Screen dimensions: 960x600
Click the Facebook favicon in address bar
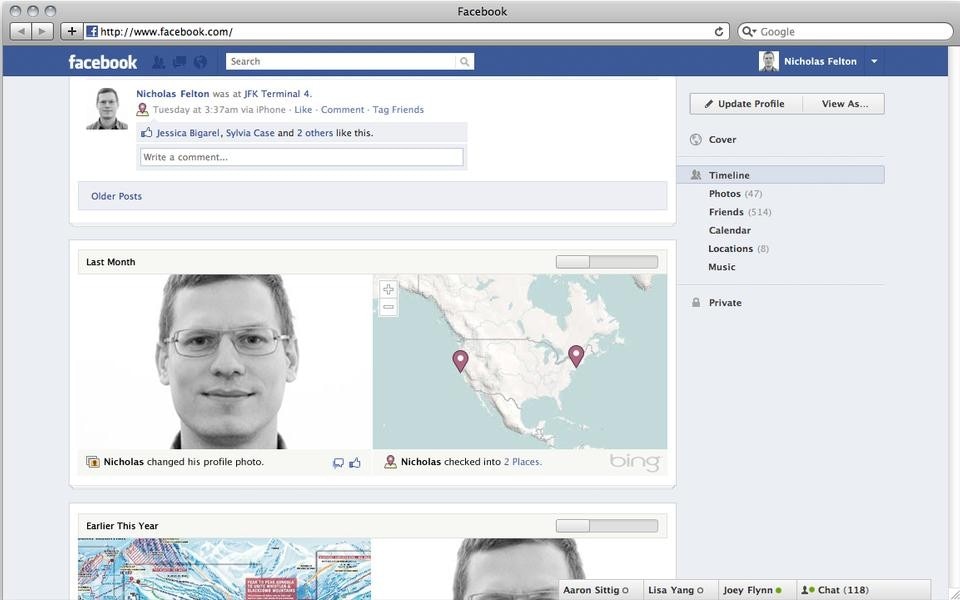(x=92, y=31)
